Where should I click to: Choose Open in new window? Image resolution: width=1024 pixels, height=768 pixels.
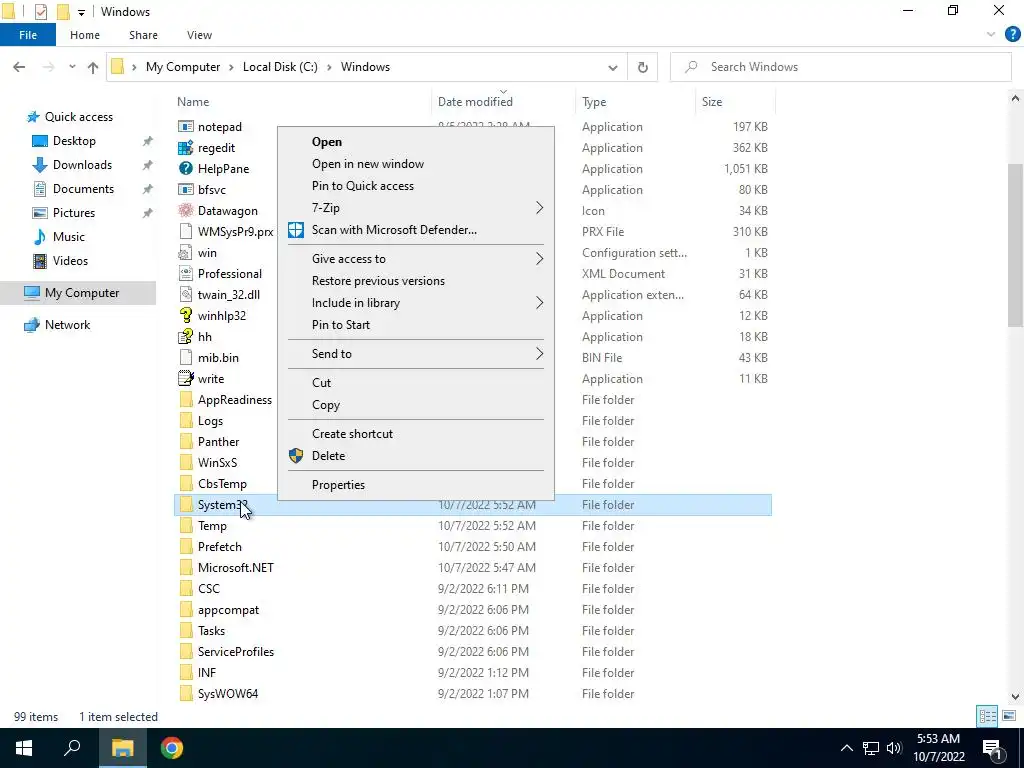tap(368, 164)
